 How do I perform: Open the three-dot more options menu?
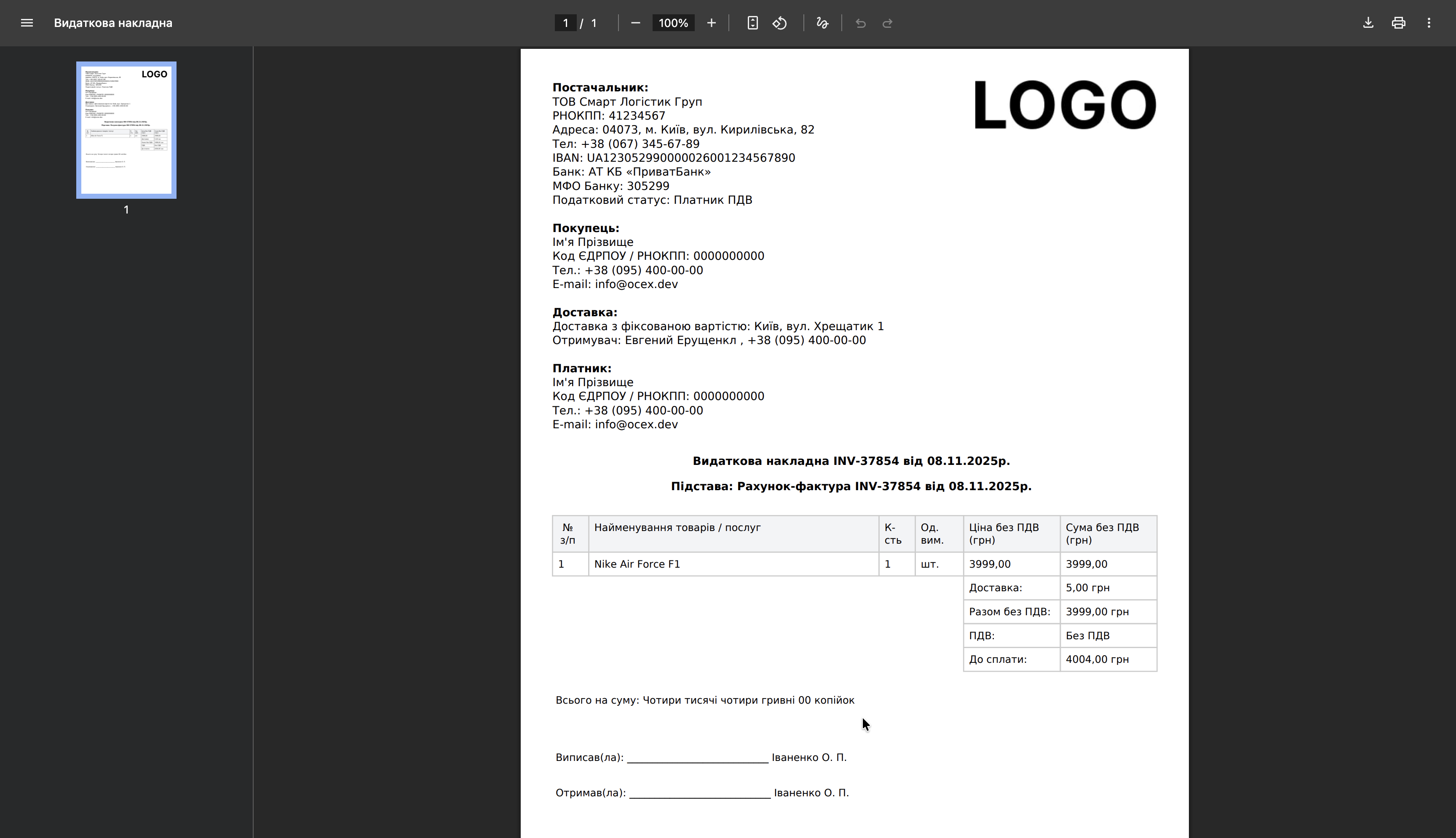click(x=1429, y=23)
